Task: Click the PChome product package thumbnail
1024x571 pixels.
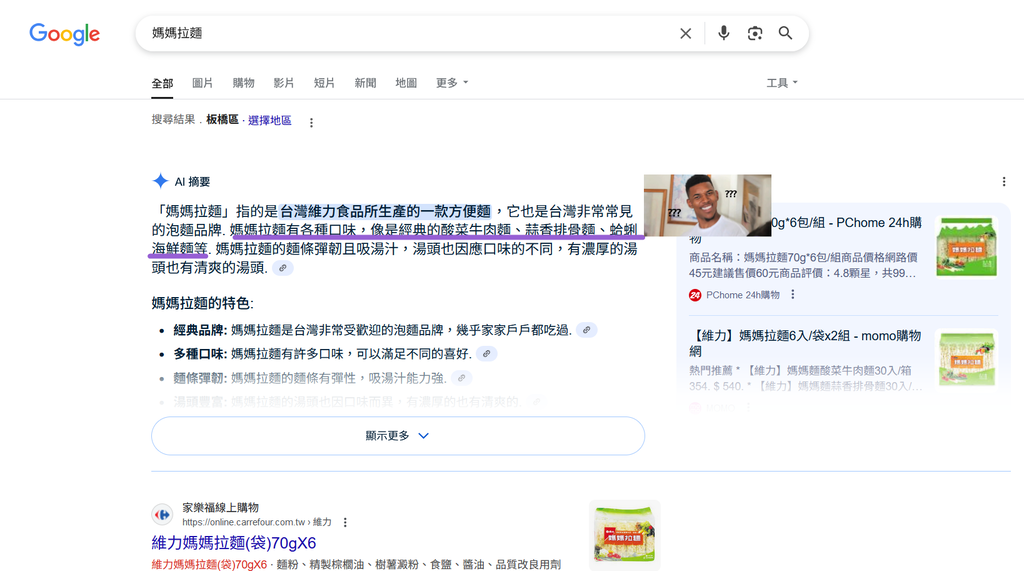Action: coord(967,246)
